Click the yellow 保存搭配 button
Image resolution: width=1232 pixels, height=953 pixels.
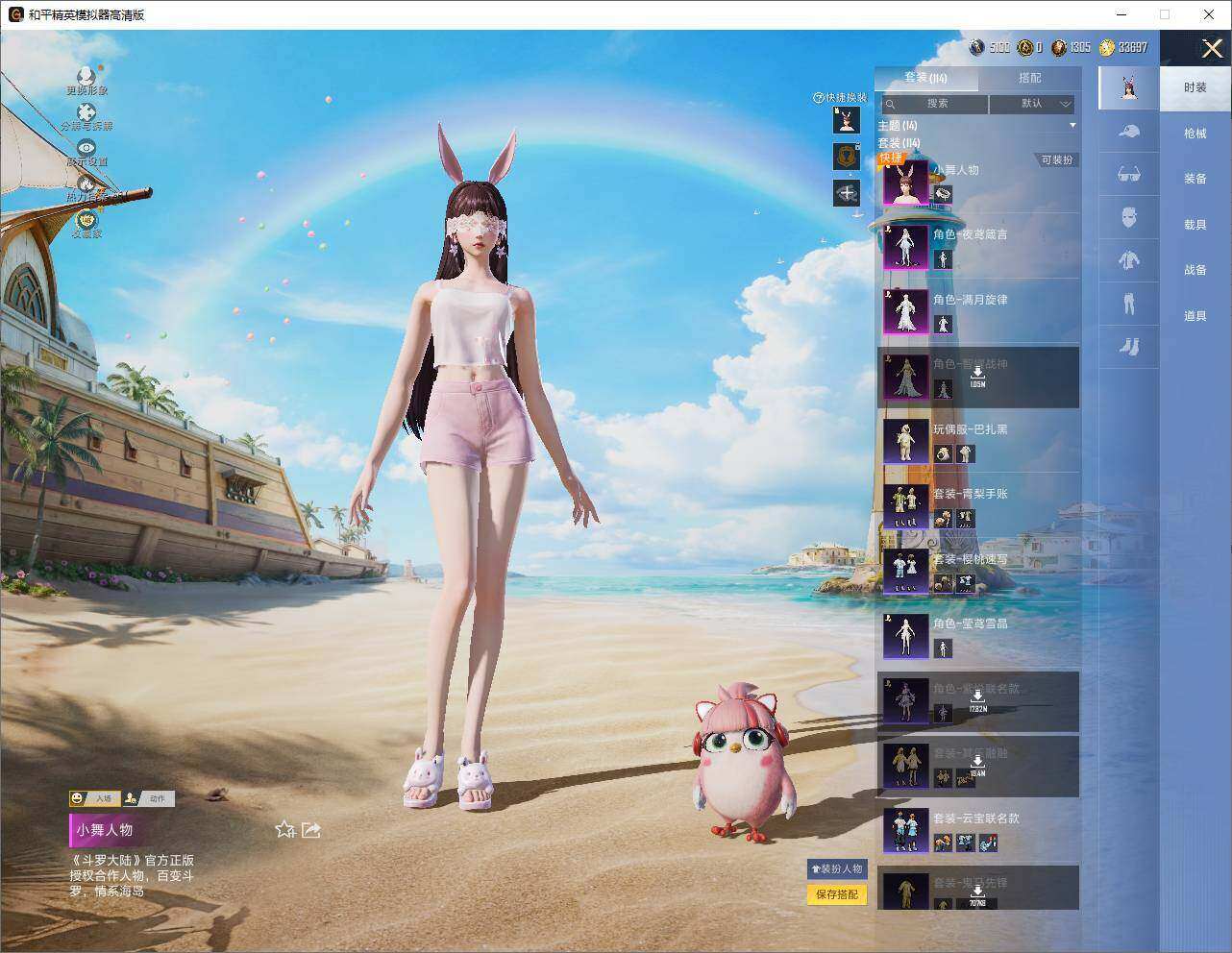pyautogui.click(x=837, y=894)
